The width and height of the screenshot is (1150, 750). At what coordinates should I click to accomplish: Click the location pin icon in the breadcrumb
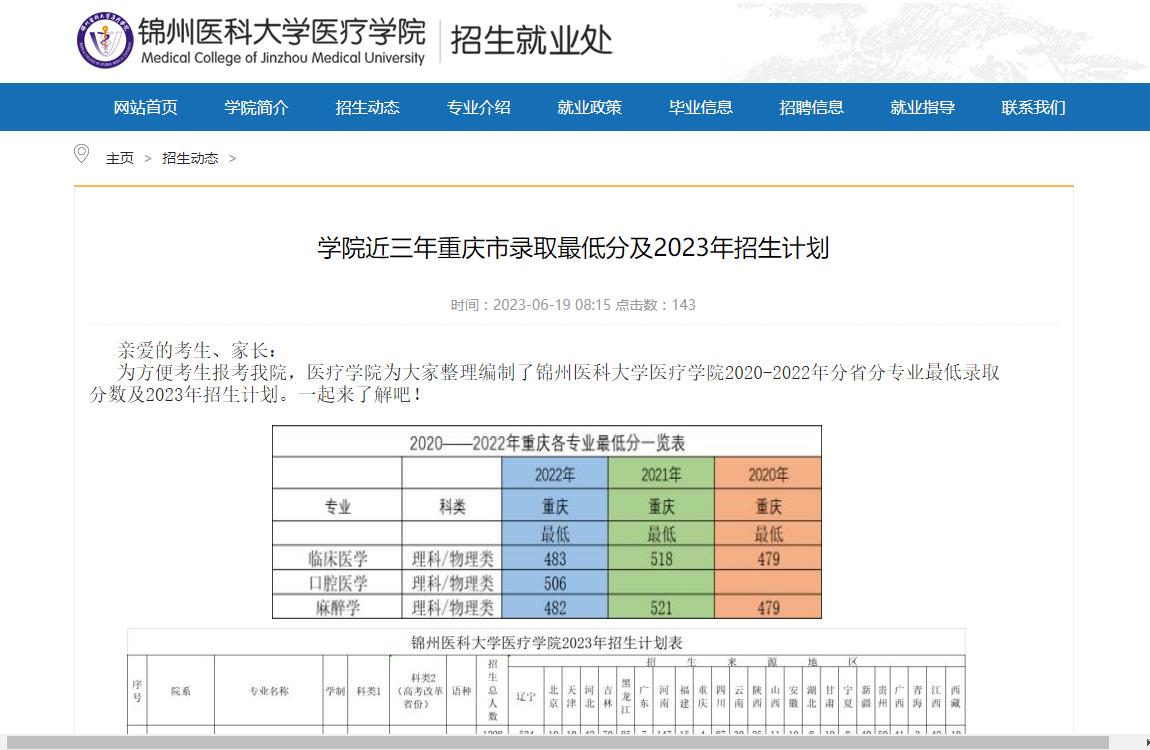tap(81, 153)
